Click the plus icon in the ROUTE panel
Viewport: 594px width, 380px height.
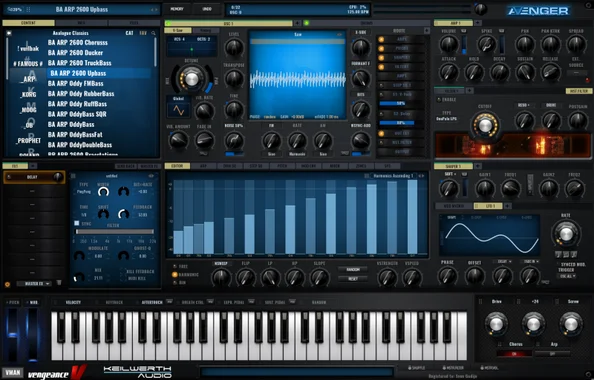click(x=427, y=31)
